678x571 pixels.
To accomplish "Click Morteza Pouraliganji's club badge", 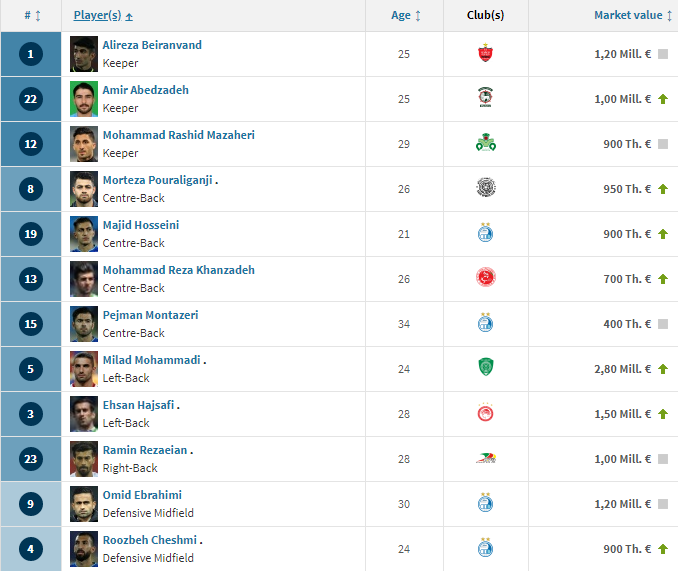I will pos(486,188).
